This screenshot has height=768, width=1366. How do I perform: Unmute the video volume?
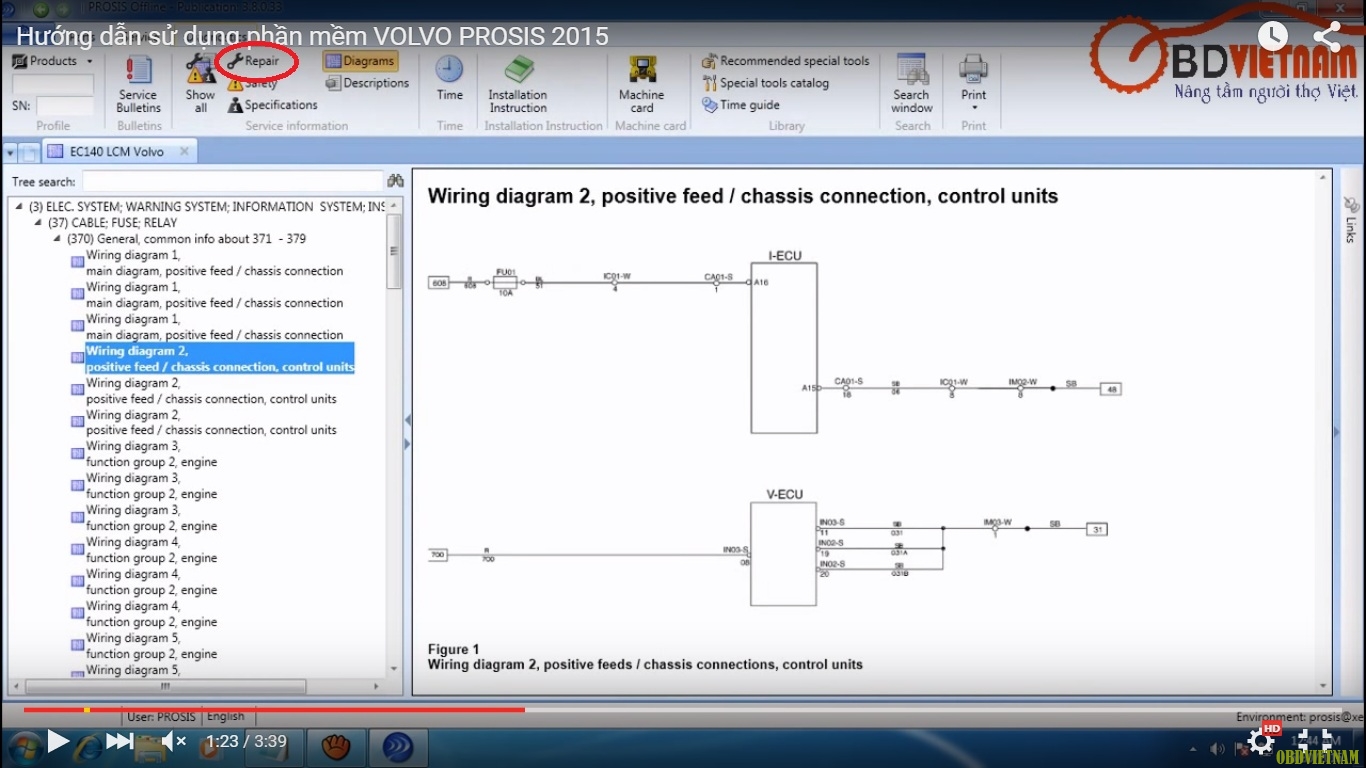click(x=174, y=741)
